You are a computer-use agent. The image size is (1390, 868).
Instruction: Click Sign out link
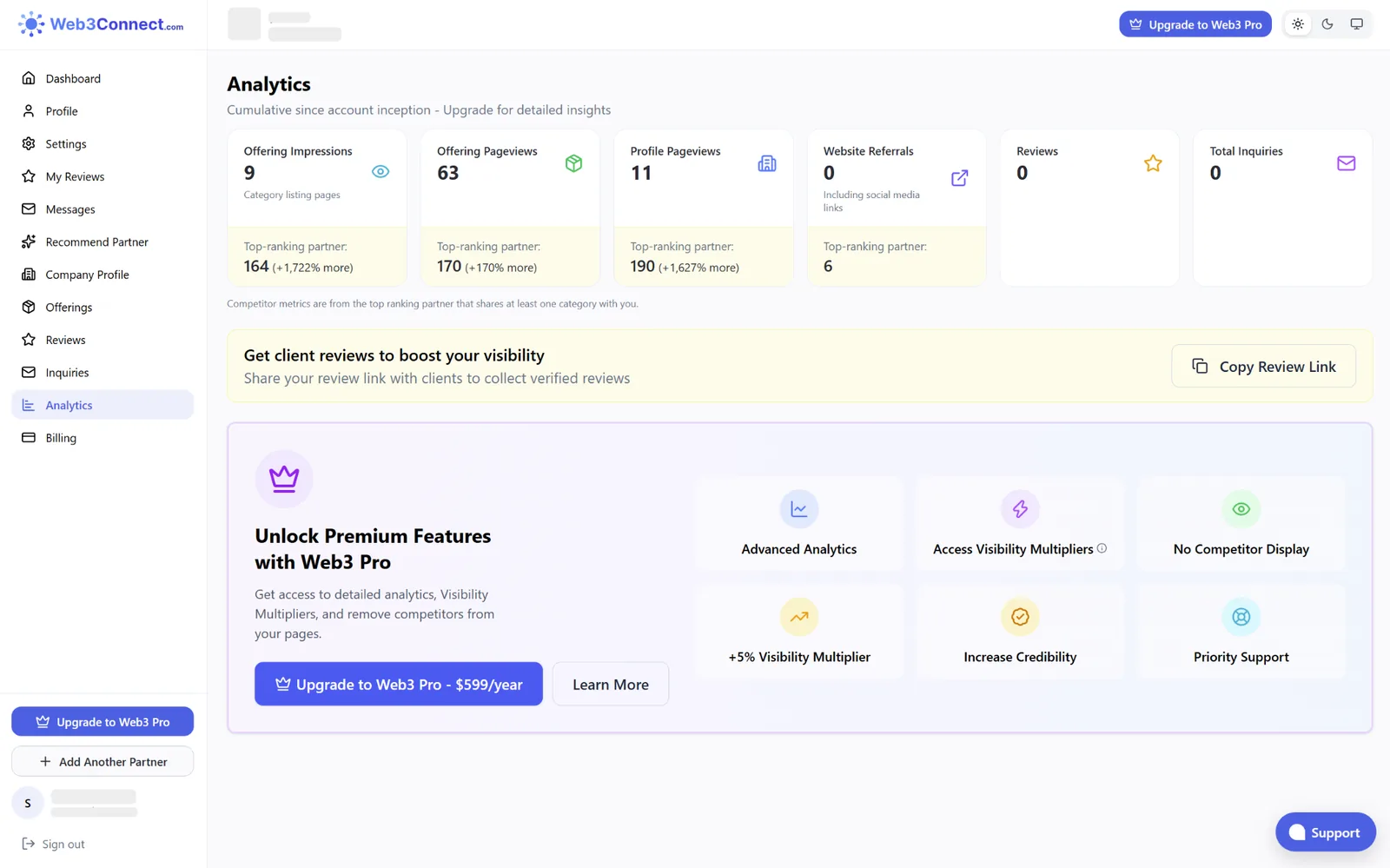pos(53,844)
